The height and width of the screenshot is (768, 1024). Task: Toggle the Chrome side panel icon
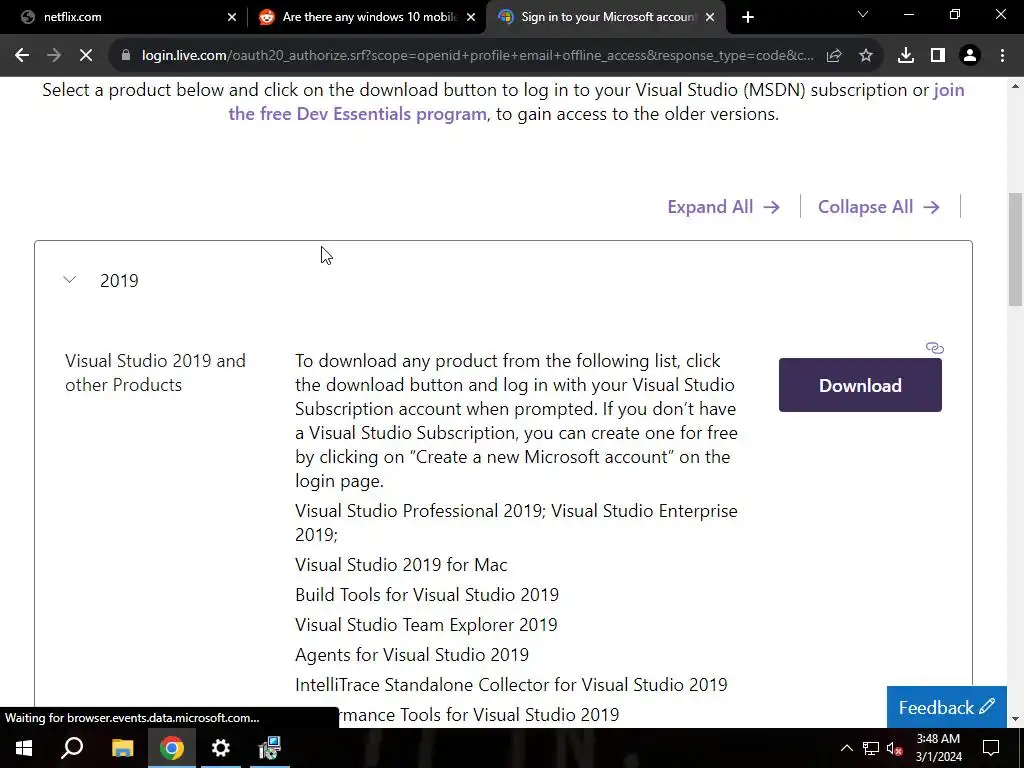point(938,56)
